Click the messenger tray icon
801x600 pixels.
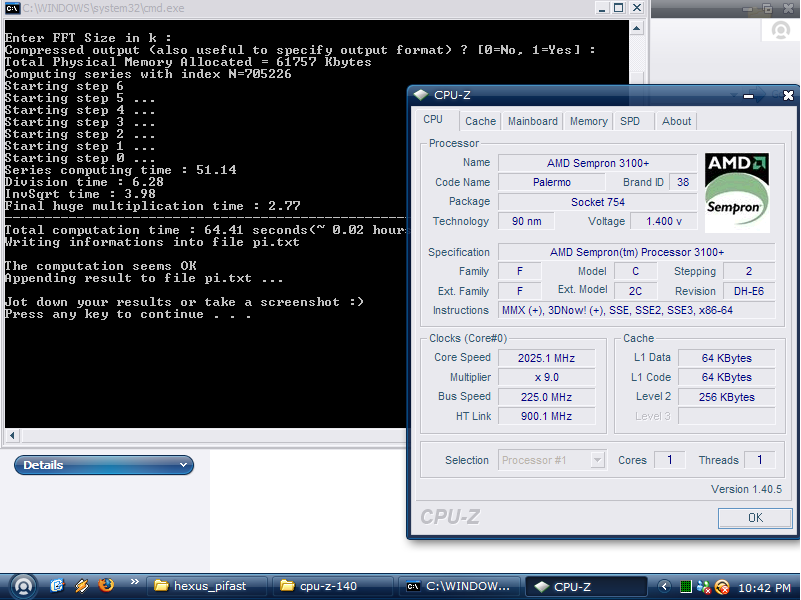click(x=703, y=587)
